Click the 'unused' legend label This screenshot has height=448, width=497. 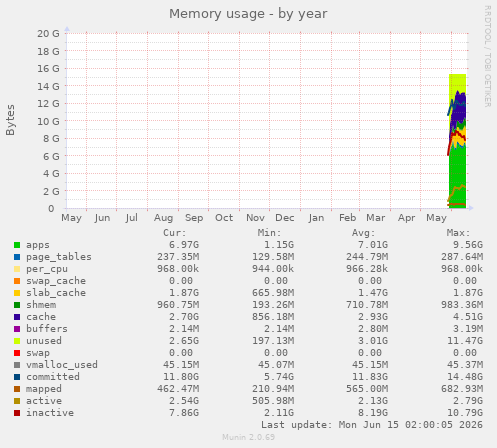tap(44, 341)
